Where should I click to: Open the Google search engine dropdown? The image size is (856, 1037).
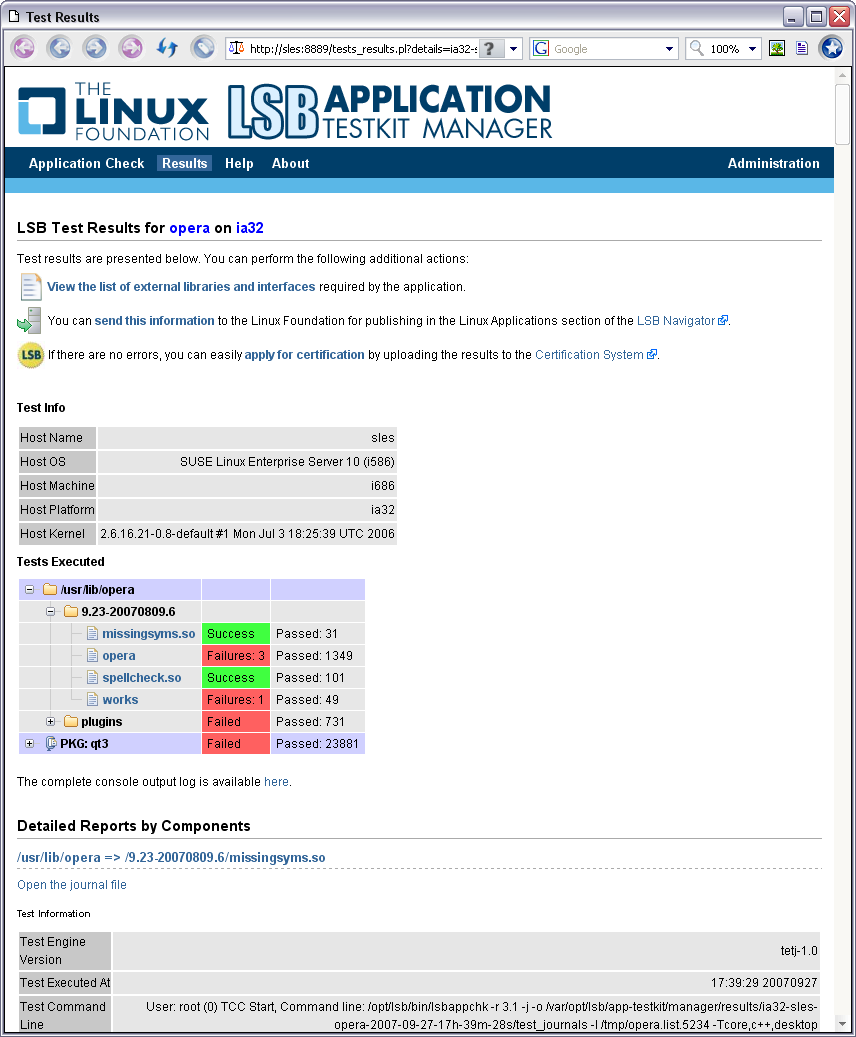[x=669, y=49]
